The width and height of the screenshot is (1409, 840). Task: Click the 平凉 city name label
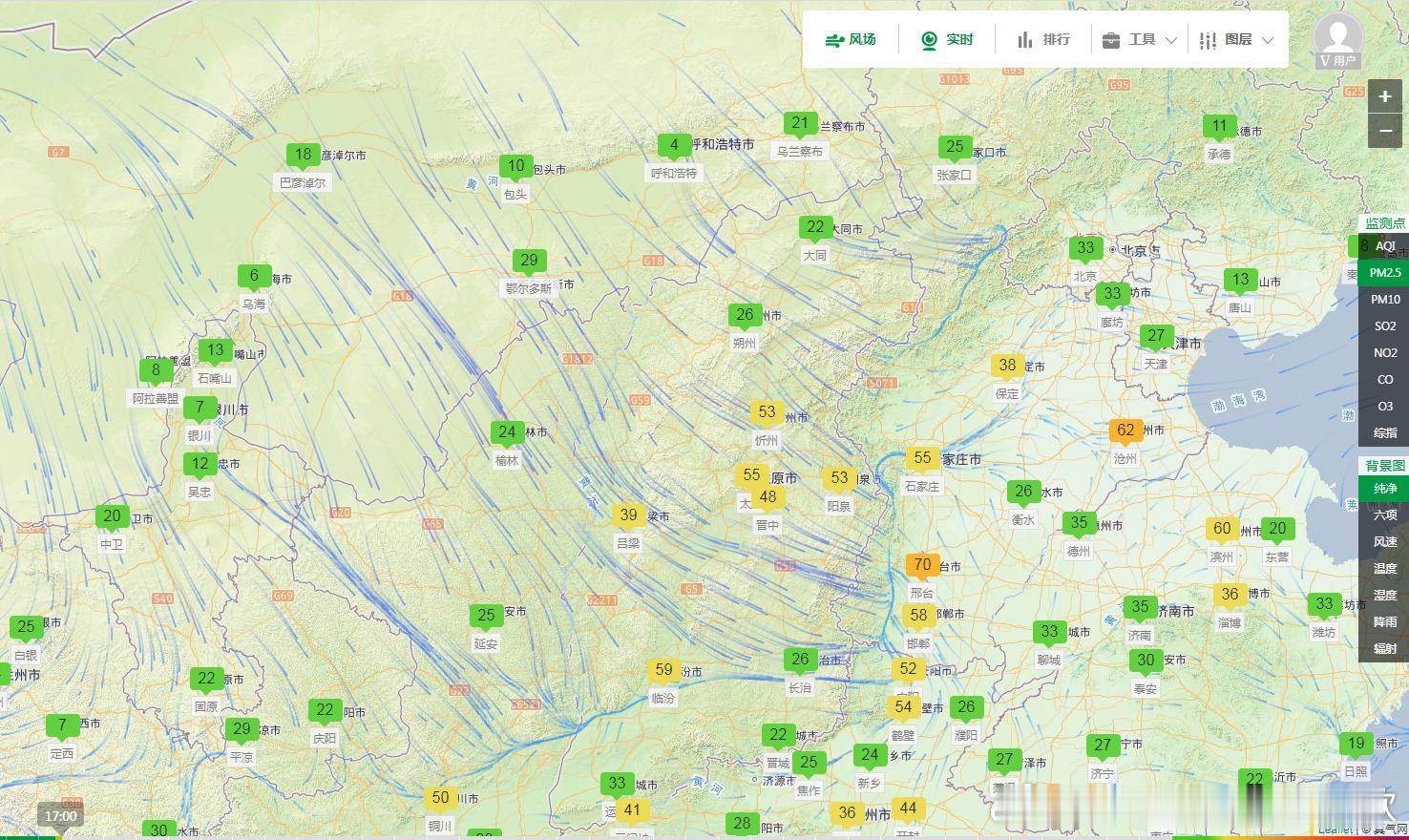(x=242, y=758)
